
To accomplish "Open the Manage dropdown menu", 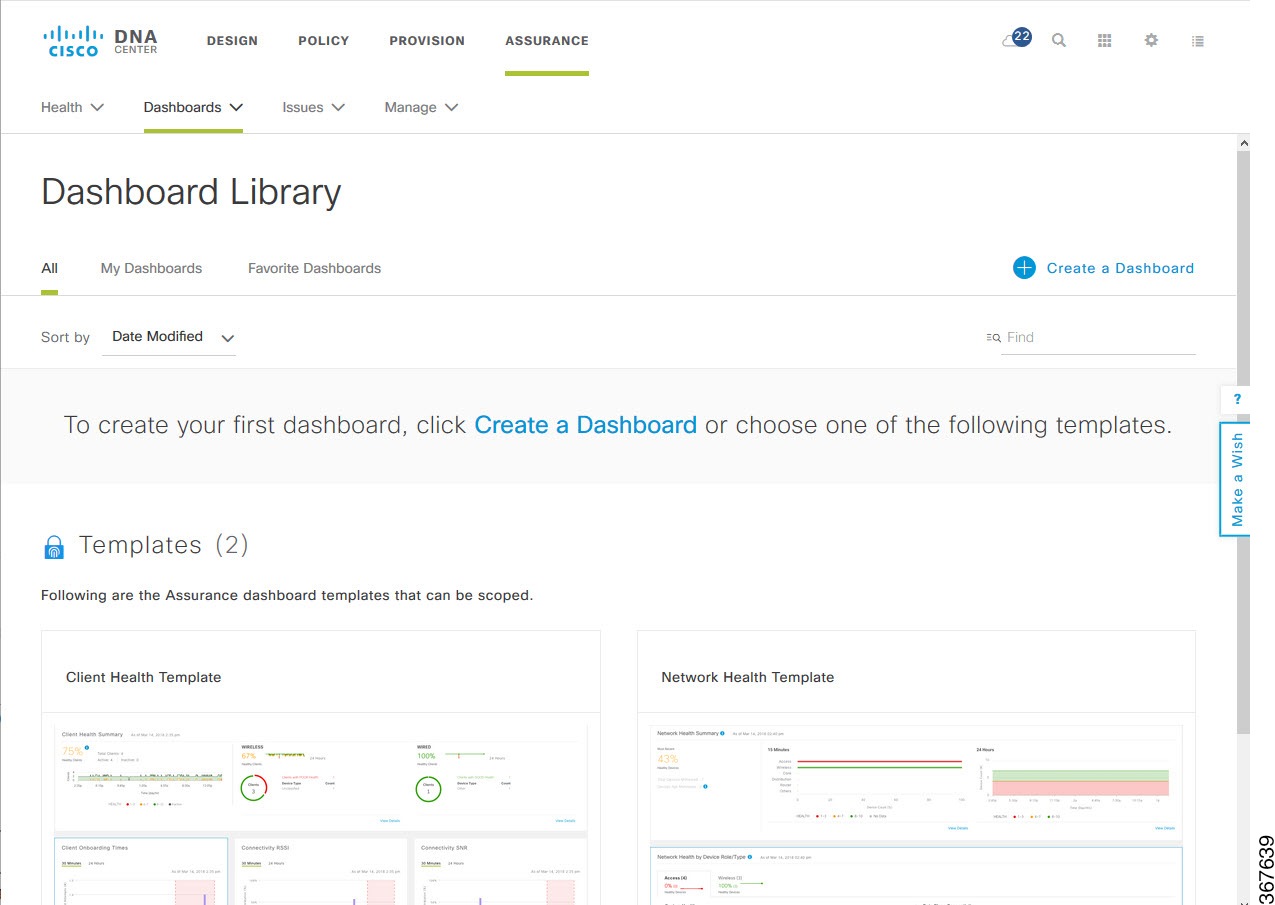I will click(x=421, y=107).
